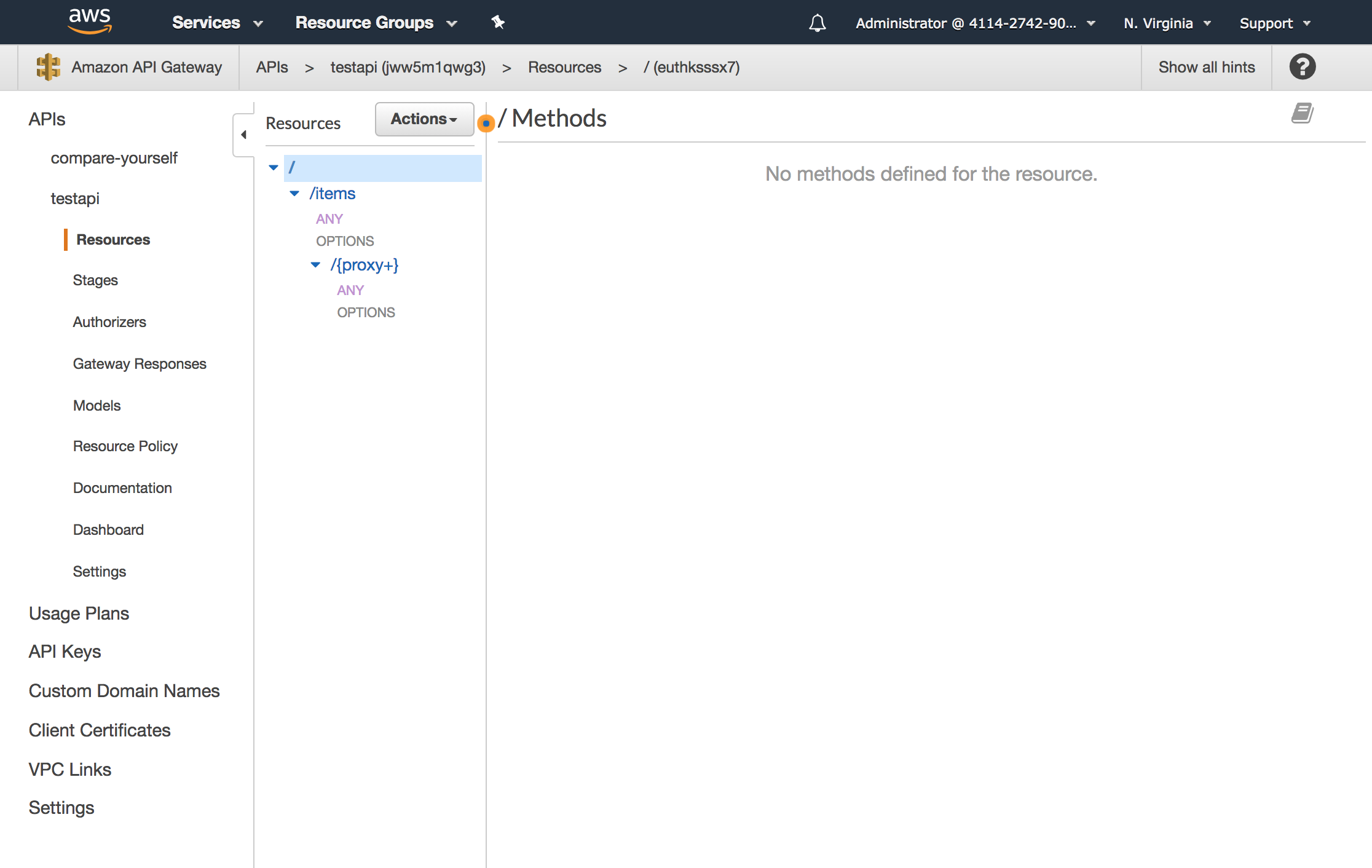Screen dimensions: 1372x868
Task: Collapse the sidebar with the left arrow
Action: coord(243,135)
